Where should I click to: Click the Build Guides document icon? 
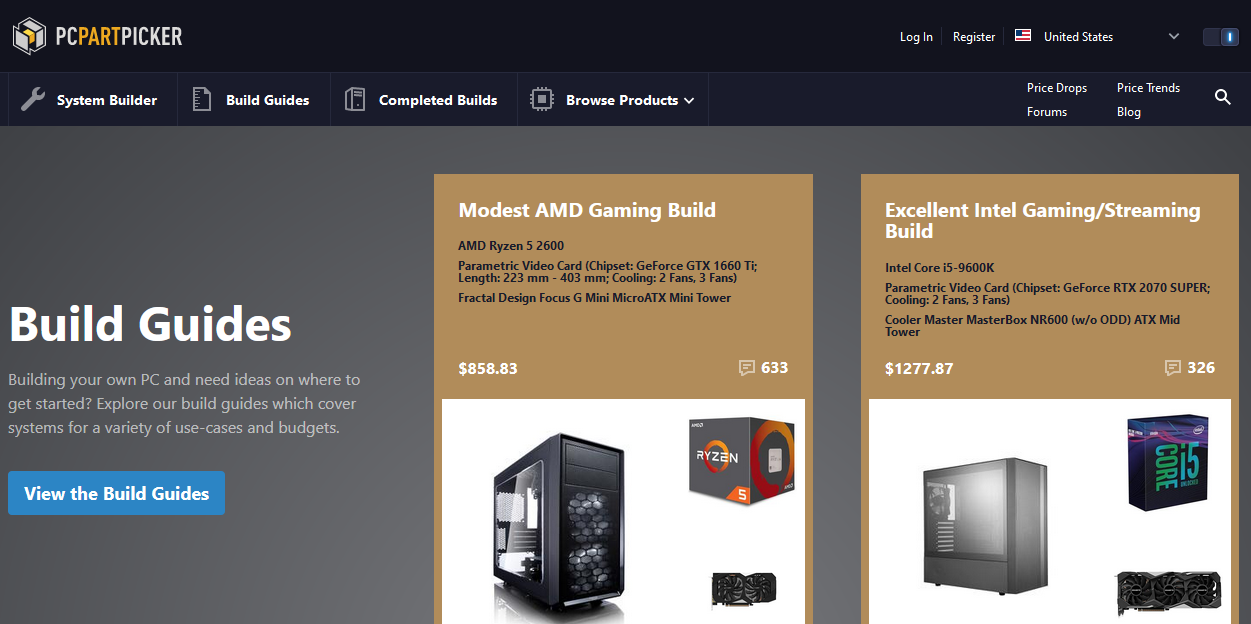(202, 99)
